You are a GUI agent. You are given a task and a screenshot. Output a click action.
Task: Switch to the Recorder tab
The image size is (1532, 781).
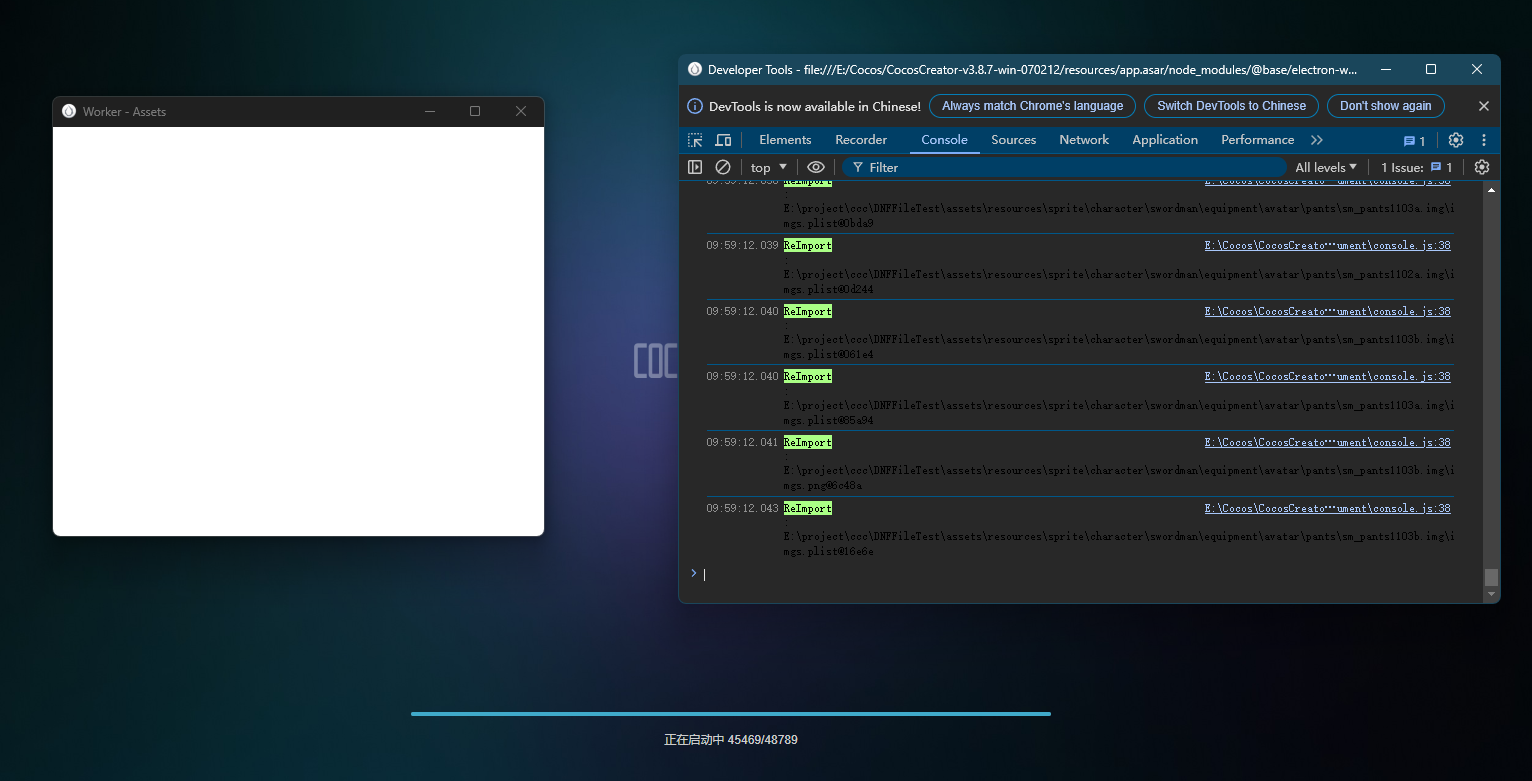pos(861,140)
